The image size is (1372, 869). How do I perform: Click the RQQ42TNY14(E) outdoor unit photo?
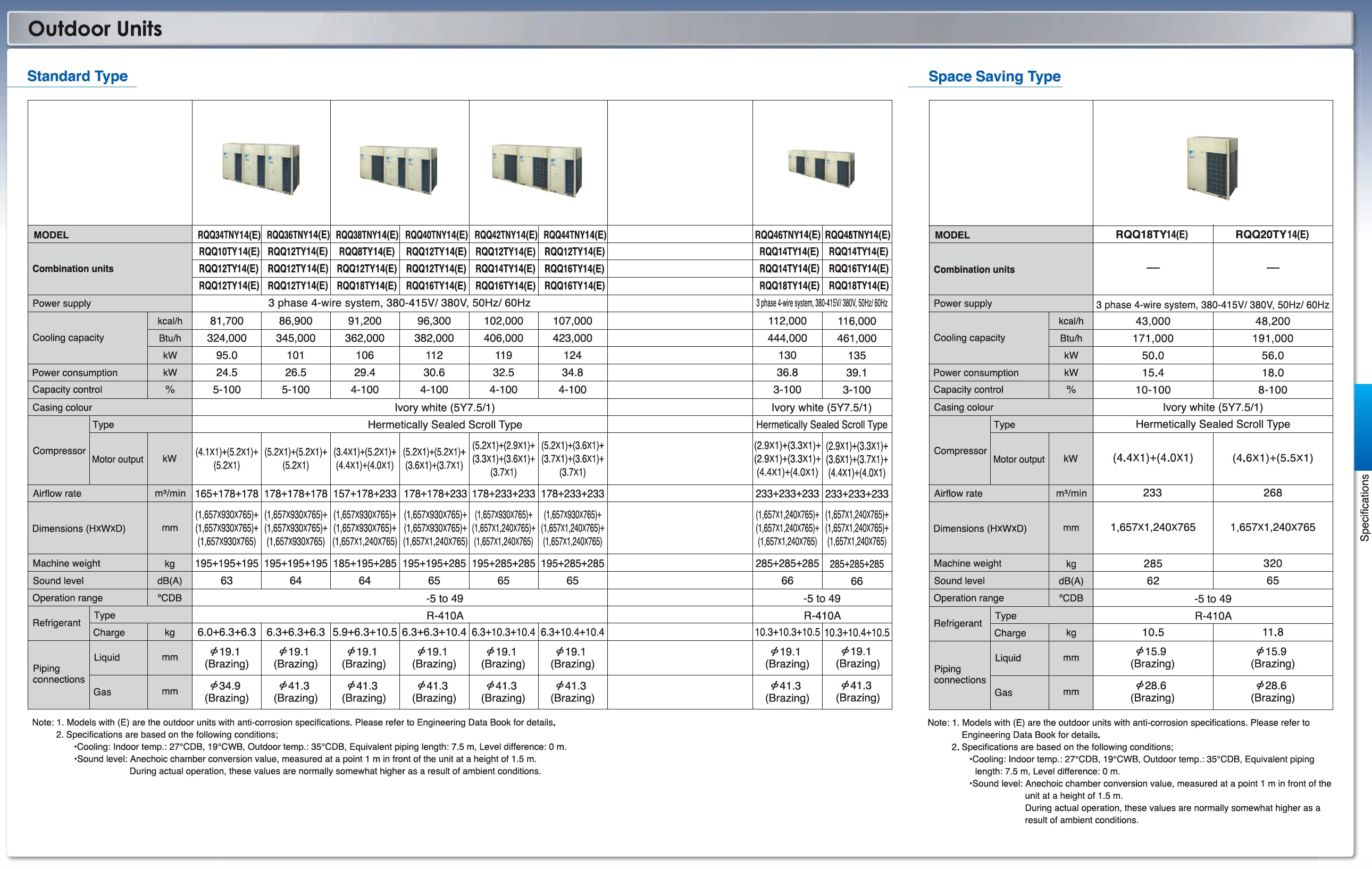(537, 170)
